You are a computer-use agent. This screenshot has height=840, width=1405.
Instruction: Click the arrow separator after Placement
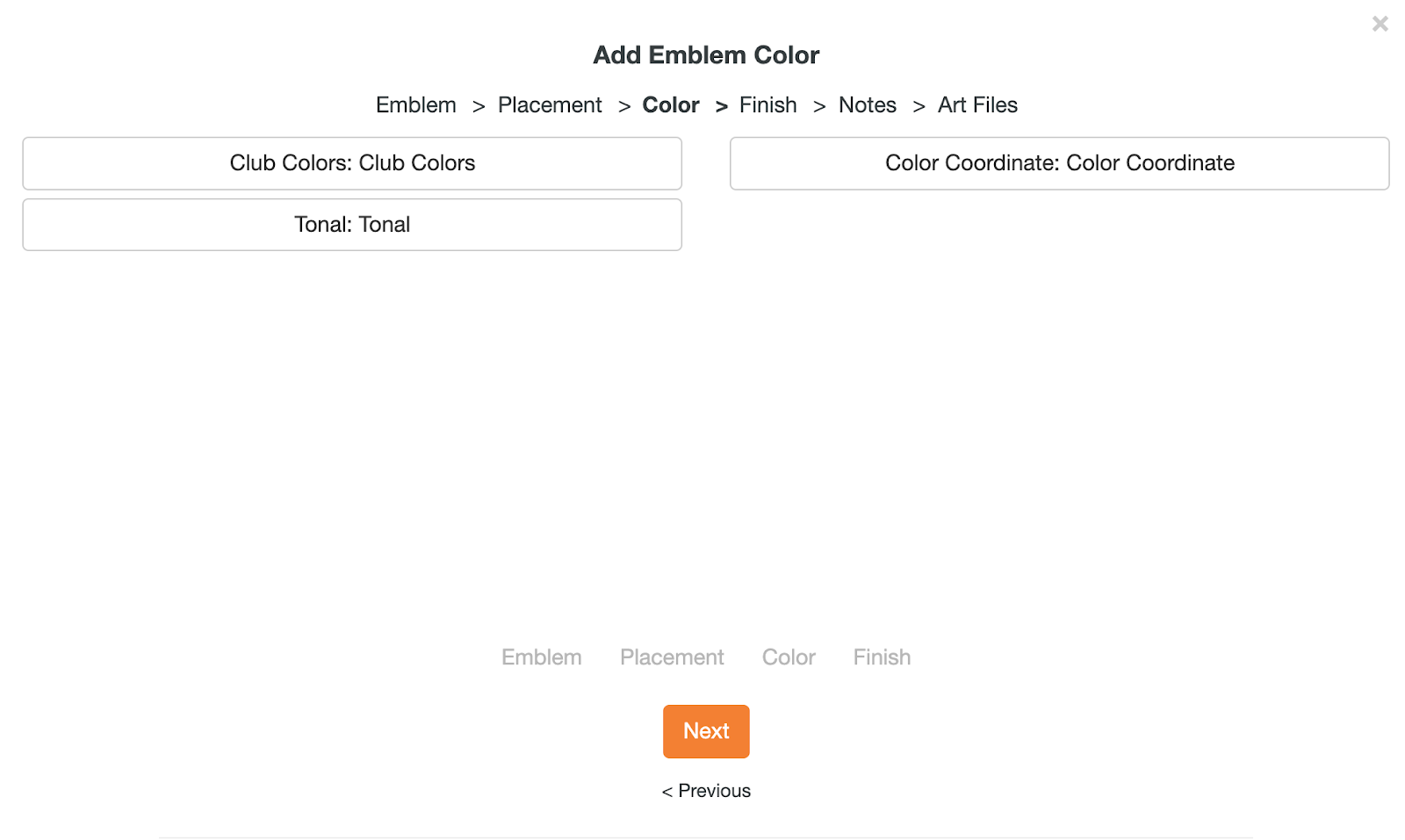tap(624, 106)
